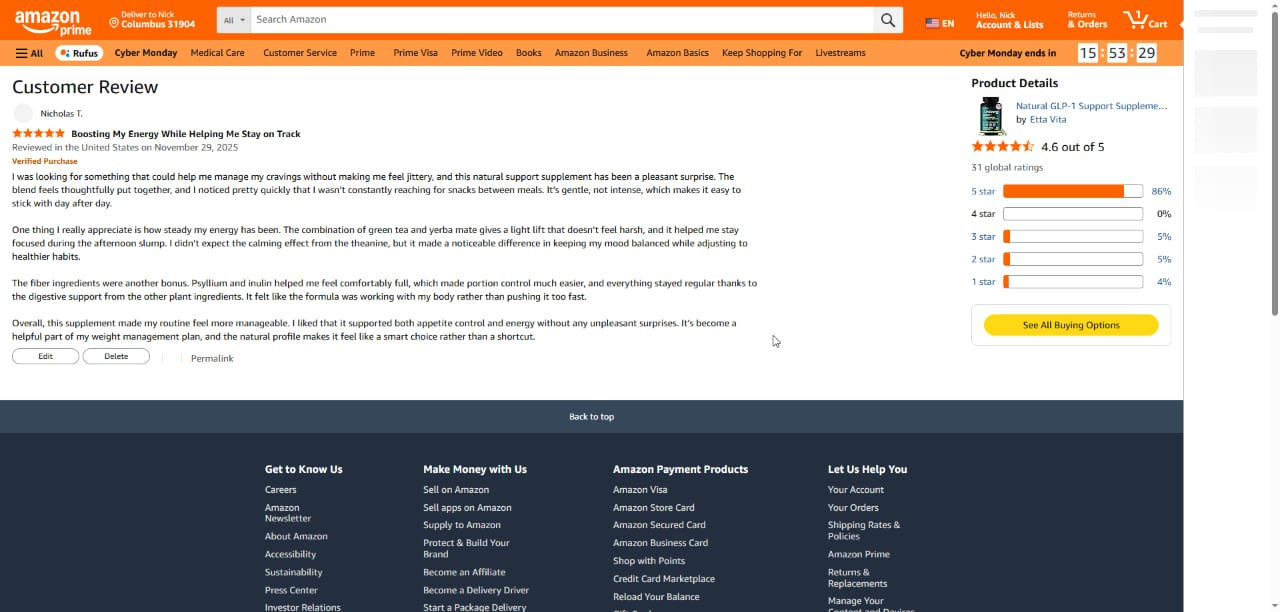This screenshot has height=612, width=1280.
Task: Click the five-star rating on the review
Action: [x=38, y=133]
